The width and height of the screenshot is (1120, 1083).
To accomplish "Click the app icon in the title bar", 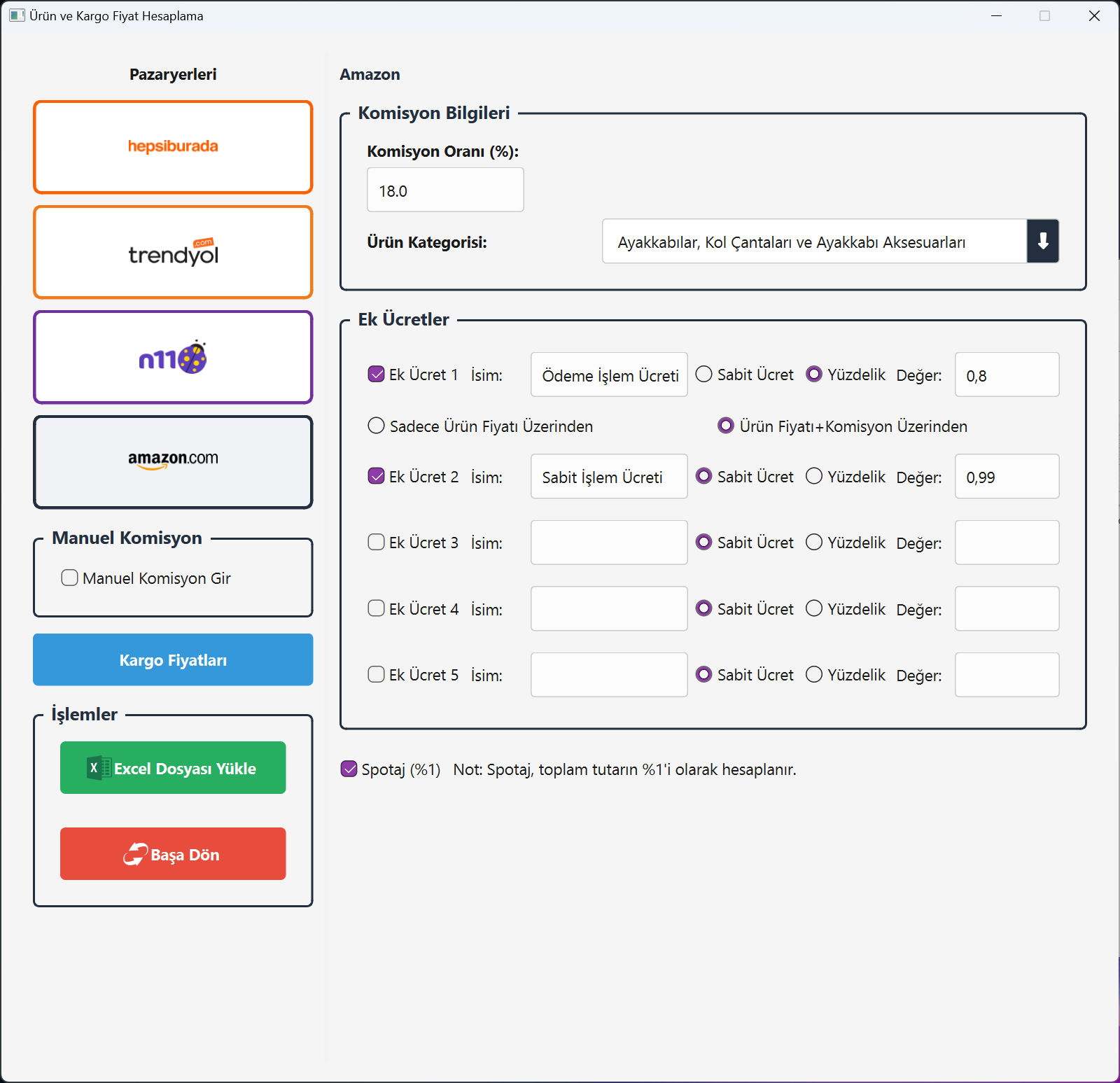I will [x=17, y=15].
